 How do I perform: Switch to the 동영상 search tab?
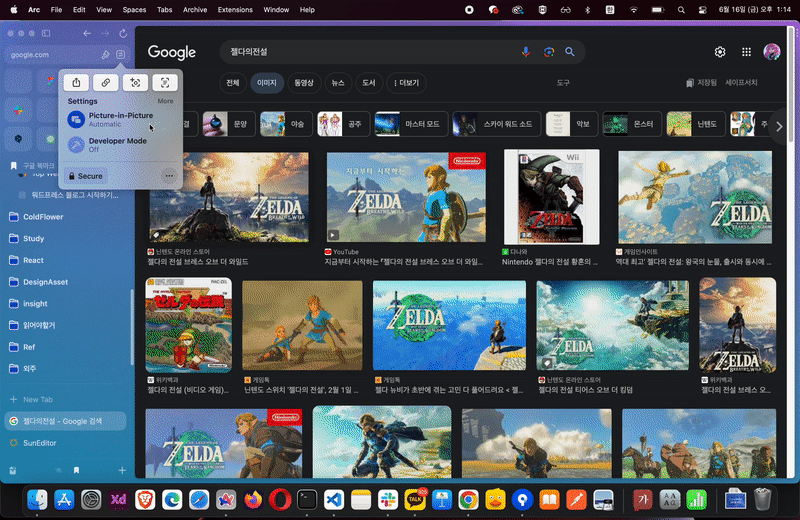(x=304, y=83)
